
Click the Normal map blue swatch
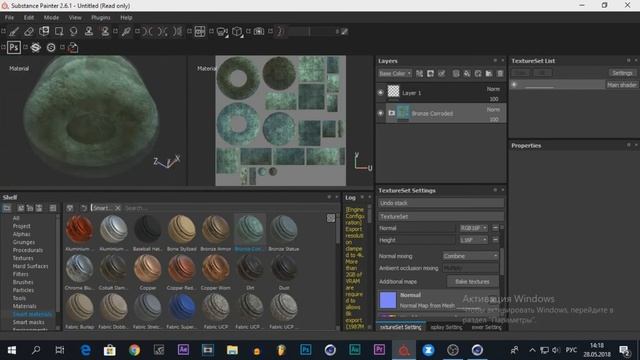[x=388, y=300]
